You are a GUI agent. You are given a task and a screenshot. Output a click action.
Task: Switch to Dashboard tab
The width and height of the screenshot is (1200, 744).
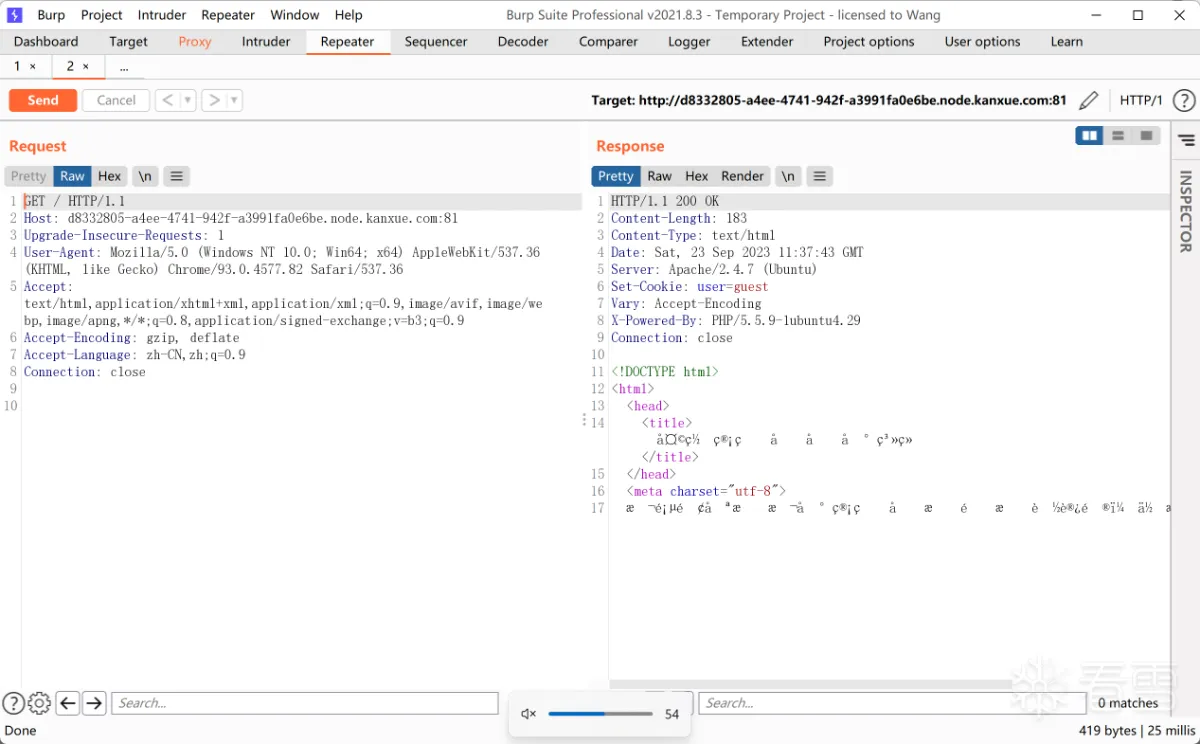(46, 41)
